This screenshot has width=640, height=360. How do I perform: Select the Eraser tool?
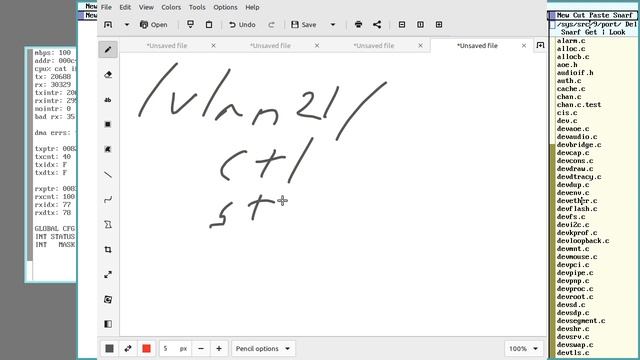click(108, 75)
